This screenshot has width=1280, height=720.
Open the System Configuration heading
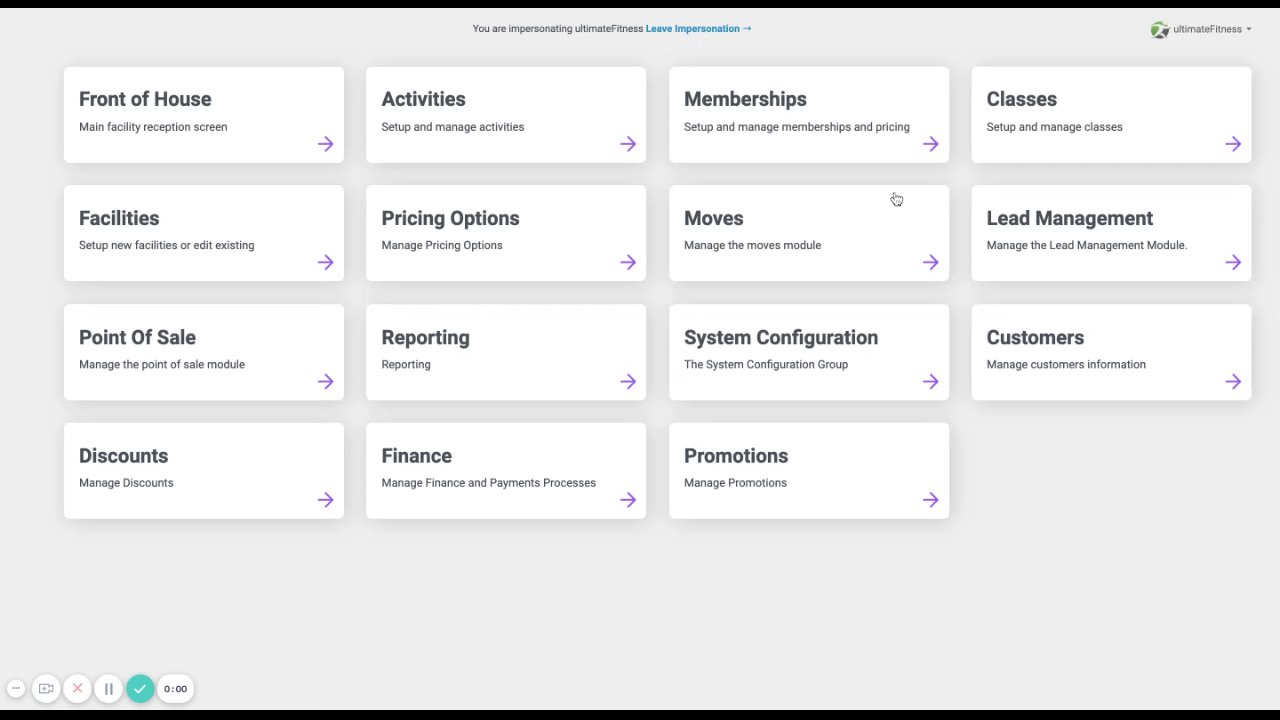coord(780,337)
